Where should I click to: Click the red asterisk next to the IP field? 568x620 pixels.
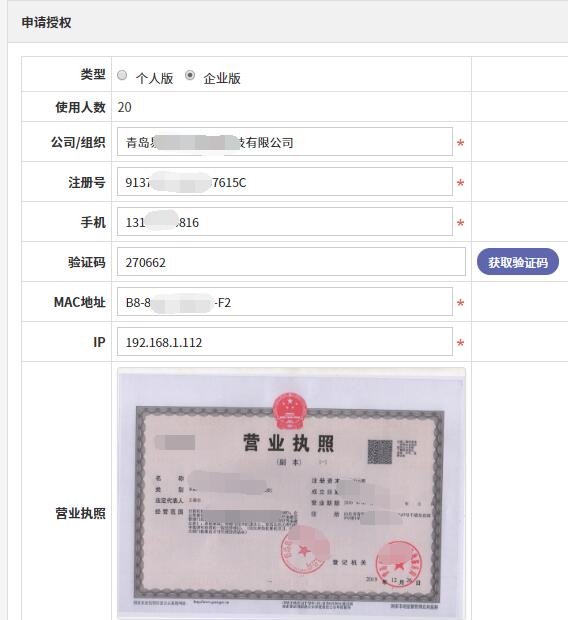460,343
